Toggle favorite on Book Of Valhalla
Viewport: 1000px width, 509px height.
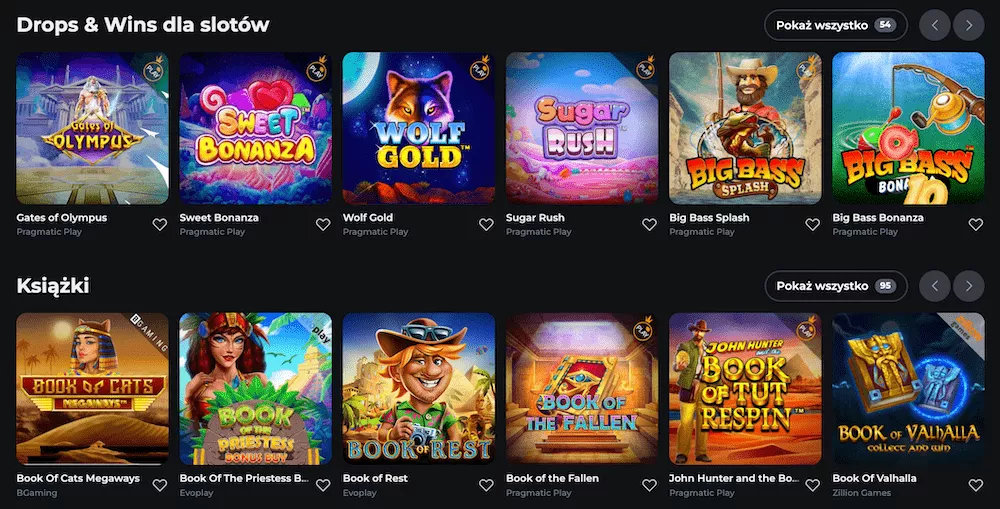[x=975, y=485]
